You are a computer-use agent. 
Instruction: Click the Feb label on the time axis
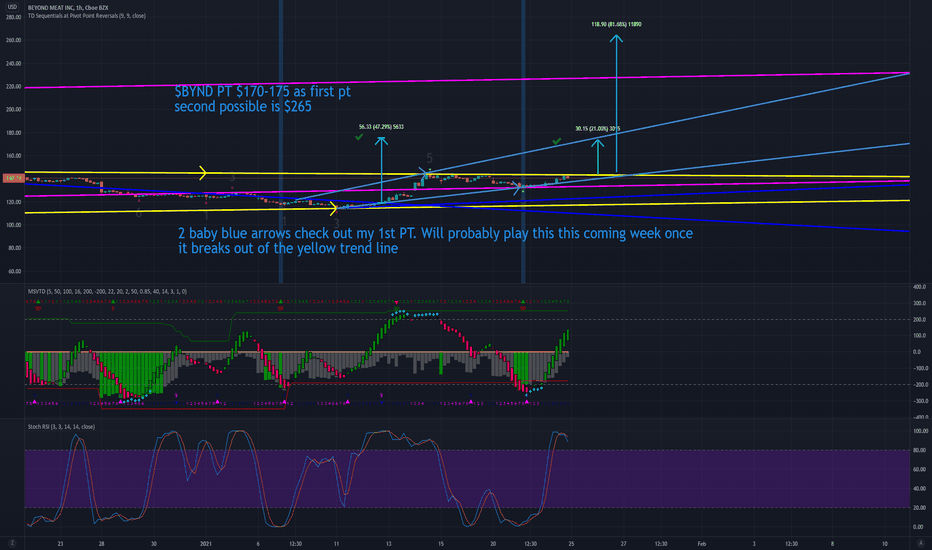(701, 543)
